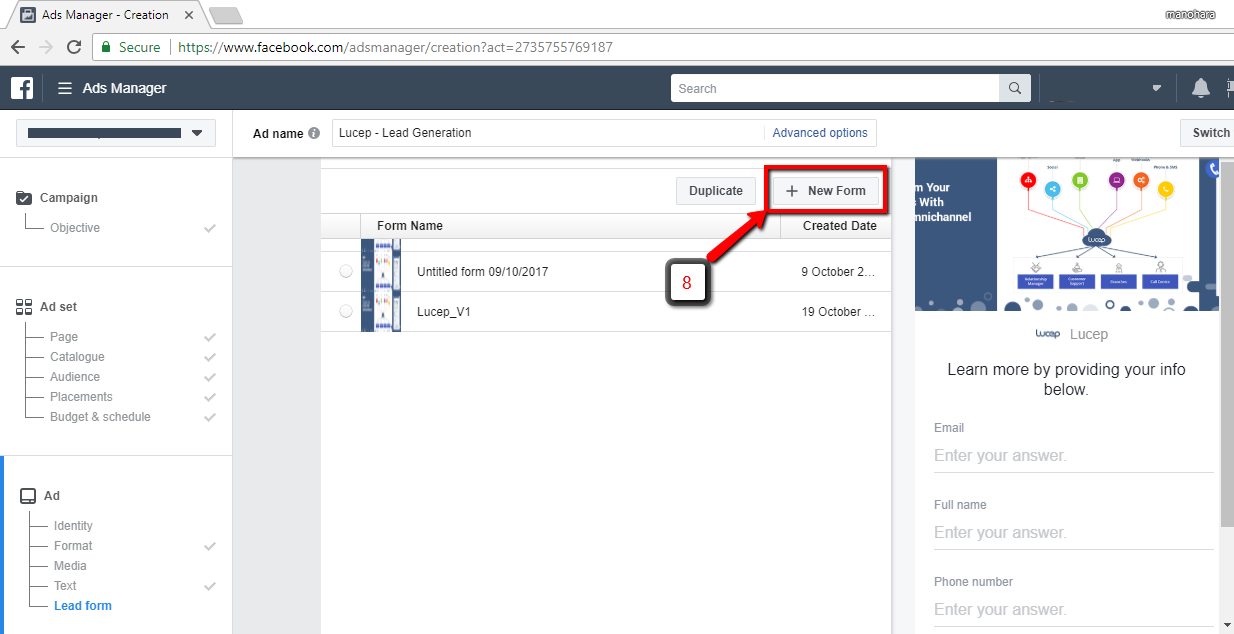Click the search magnifier button
The width and height of the screenshot is (1234, 634).
(x=1015, y=88)
